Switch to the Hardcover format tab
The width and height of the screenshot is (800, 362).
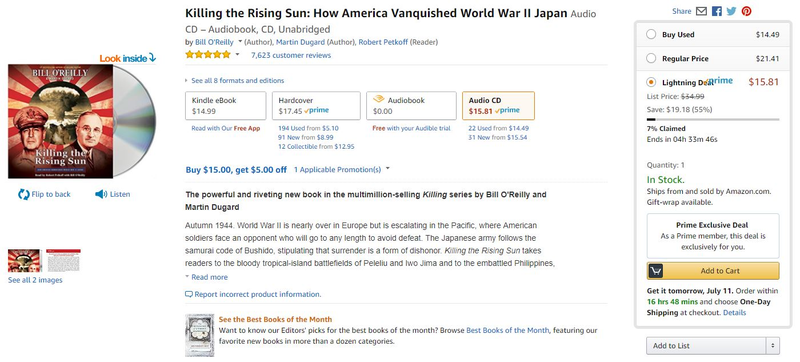coord(316,106)
